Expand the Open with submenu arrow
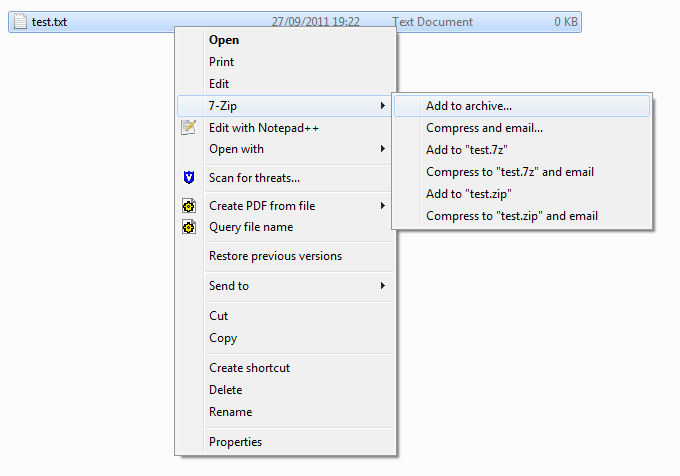 (382, 149)
